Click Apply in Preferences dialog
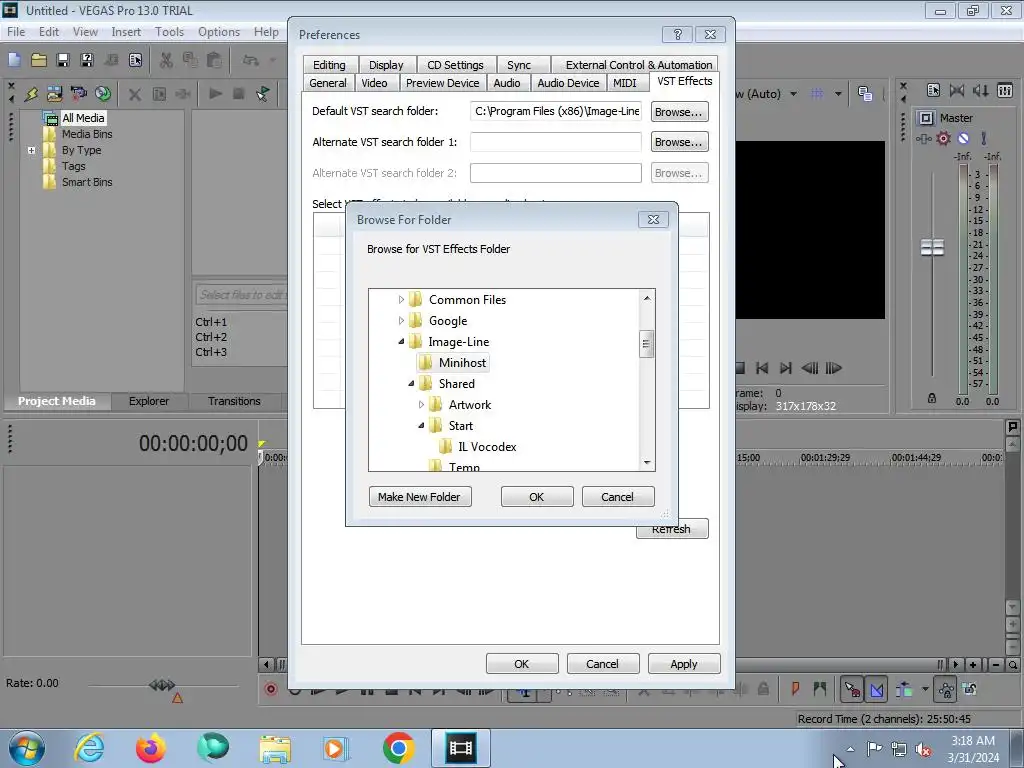Screen dimensions: 1024x768 [684, 664]
